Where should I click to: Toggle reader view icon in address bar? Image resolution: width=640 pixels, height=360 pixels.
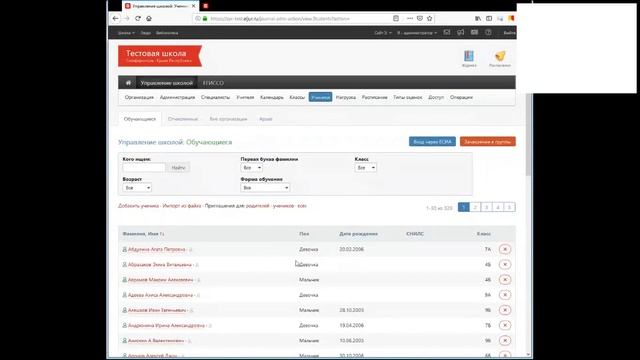396,18
